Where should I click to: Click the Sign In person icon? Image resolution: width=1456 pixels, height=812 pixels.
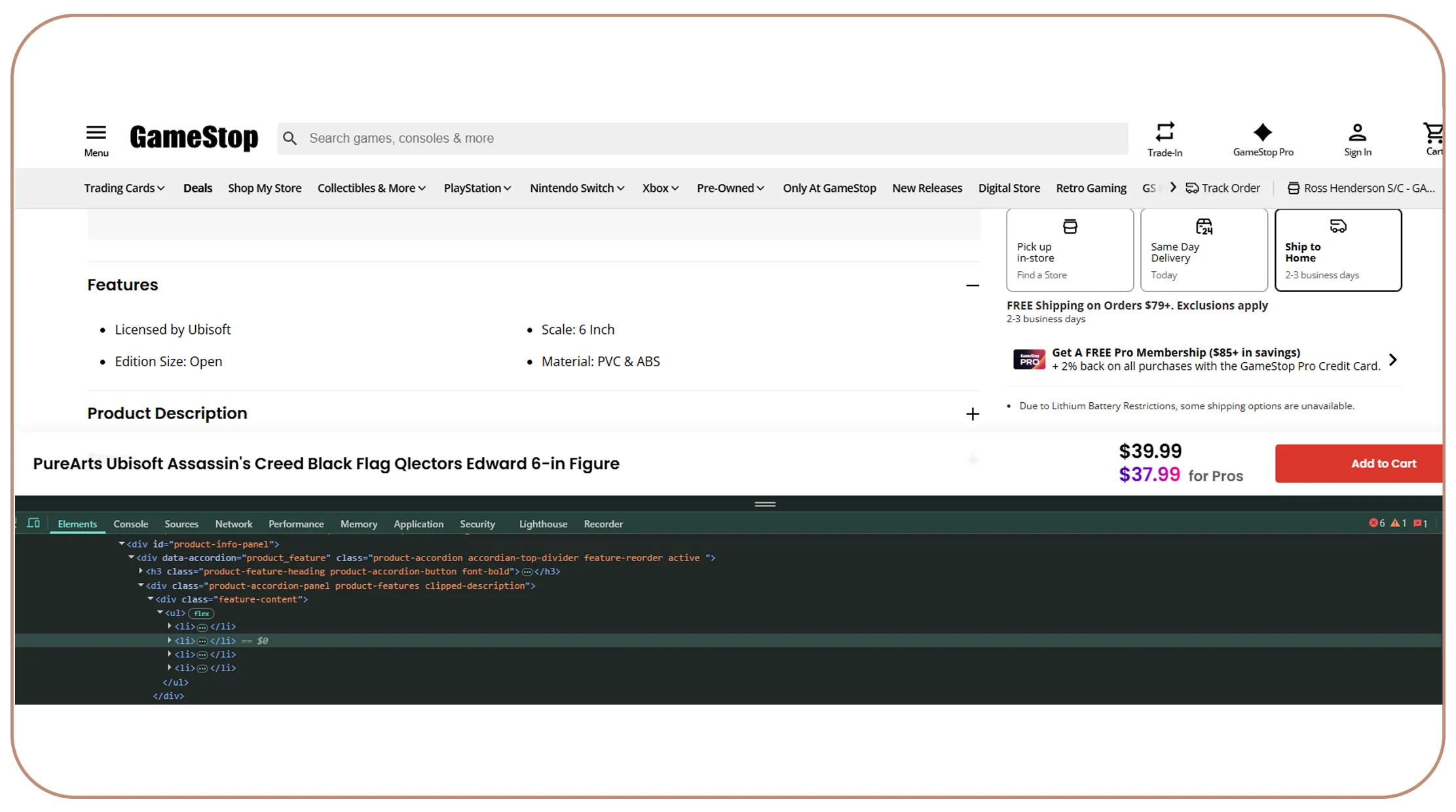click(x=1357, y=132)
